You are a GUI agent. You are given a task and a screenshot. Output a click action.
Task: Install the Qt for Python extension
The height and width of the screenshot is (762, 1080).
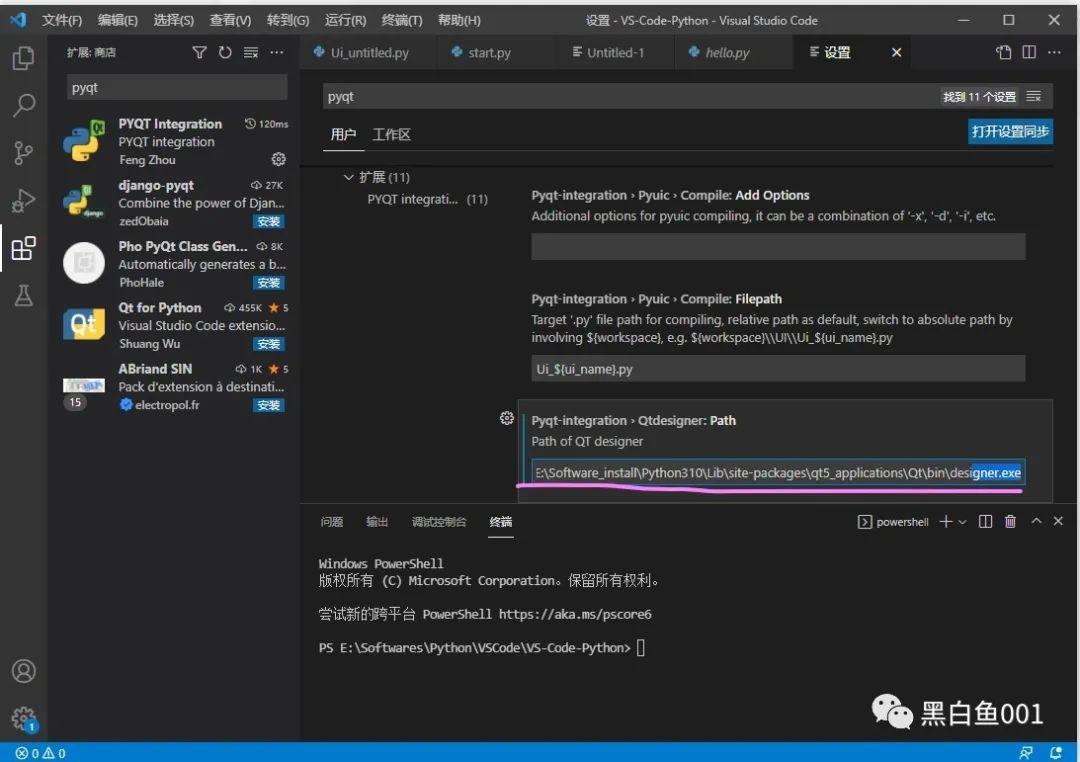[268, 343]
